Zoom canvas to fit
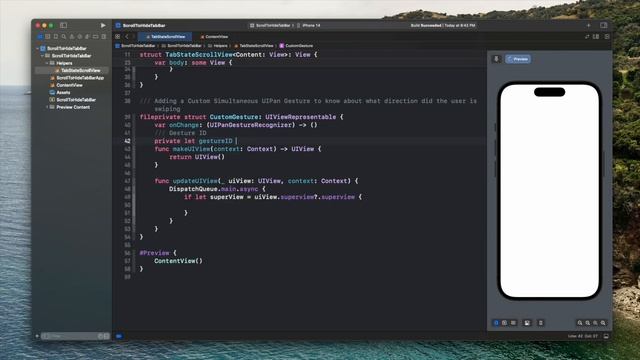640x360 pixels. (x=595, y=323)
